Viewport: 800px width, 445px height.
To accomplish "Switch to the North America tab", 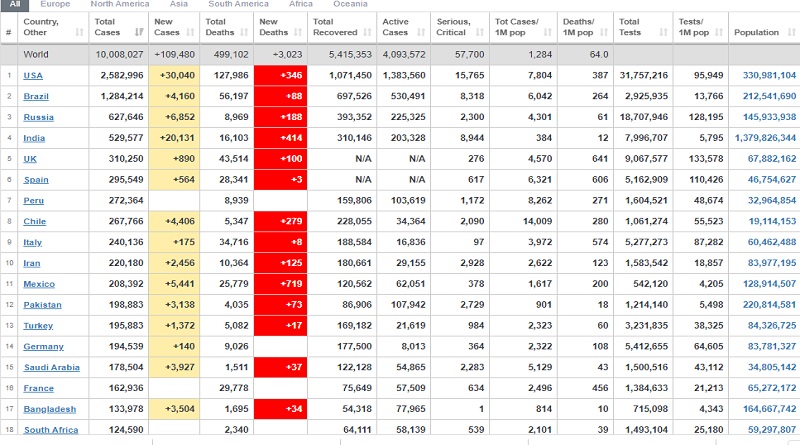I will click(x=120, y=4).
